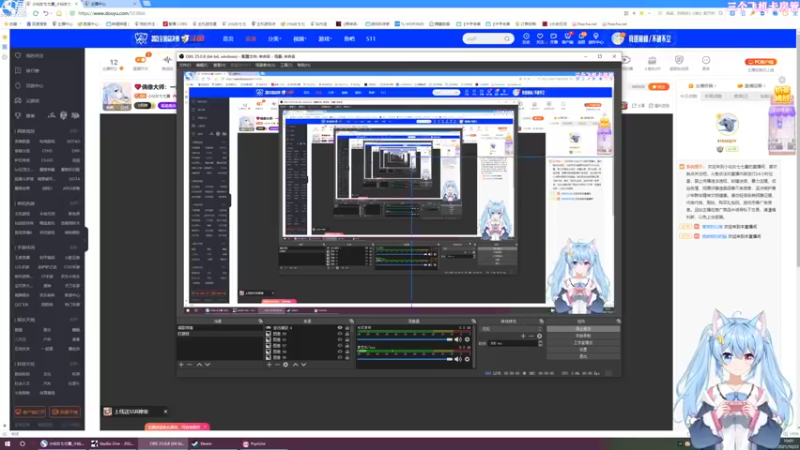This screenshot has height=450, width=800.
Task: Toggle visibility eye of the second source row
Action: (340, 334)
